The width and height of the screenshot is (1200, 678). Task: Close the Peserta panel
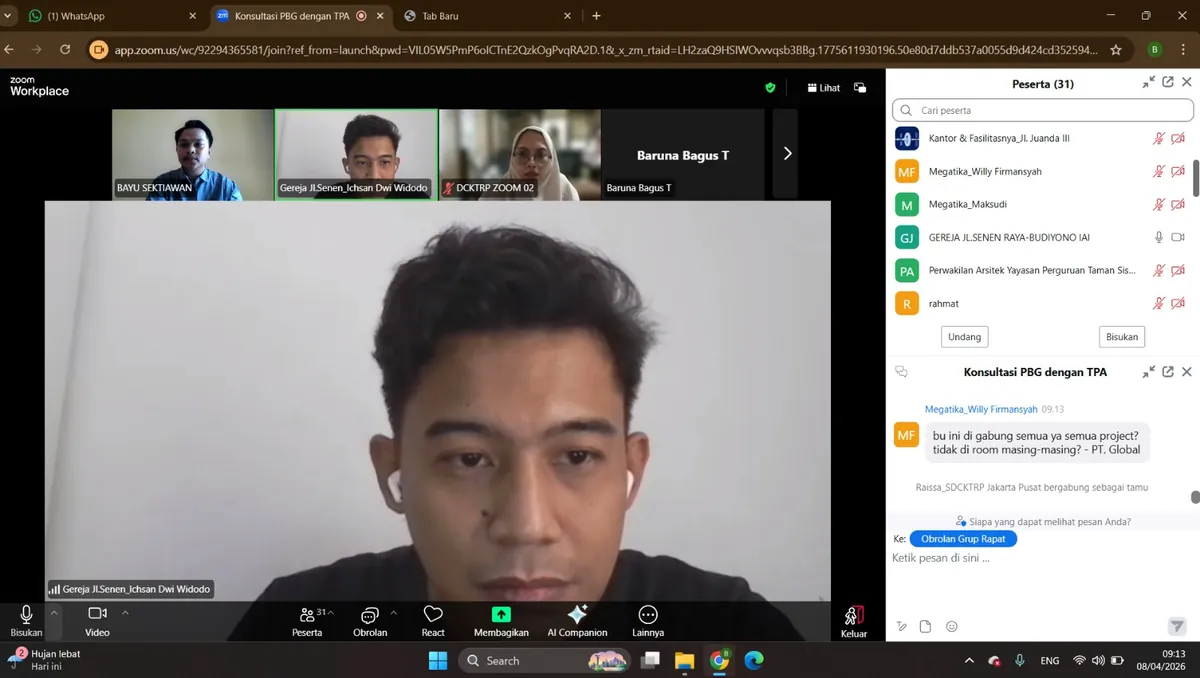1187,83
